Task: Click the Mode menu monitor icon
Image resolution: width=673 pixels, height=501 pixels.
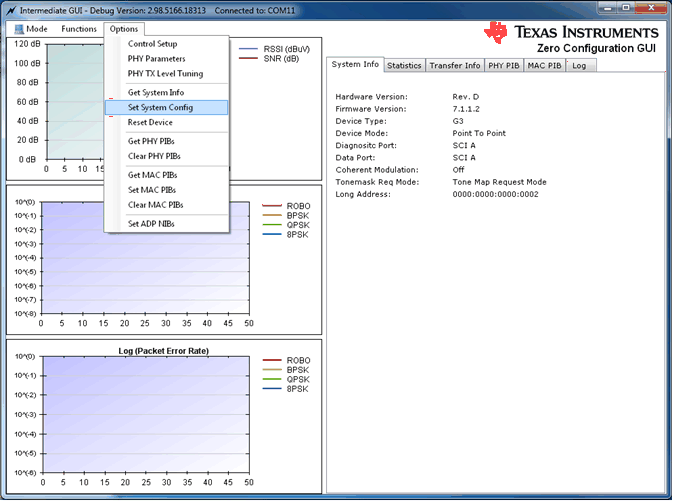Action: pos(19,29)
